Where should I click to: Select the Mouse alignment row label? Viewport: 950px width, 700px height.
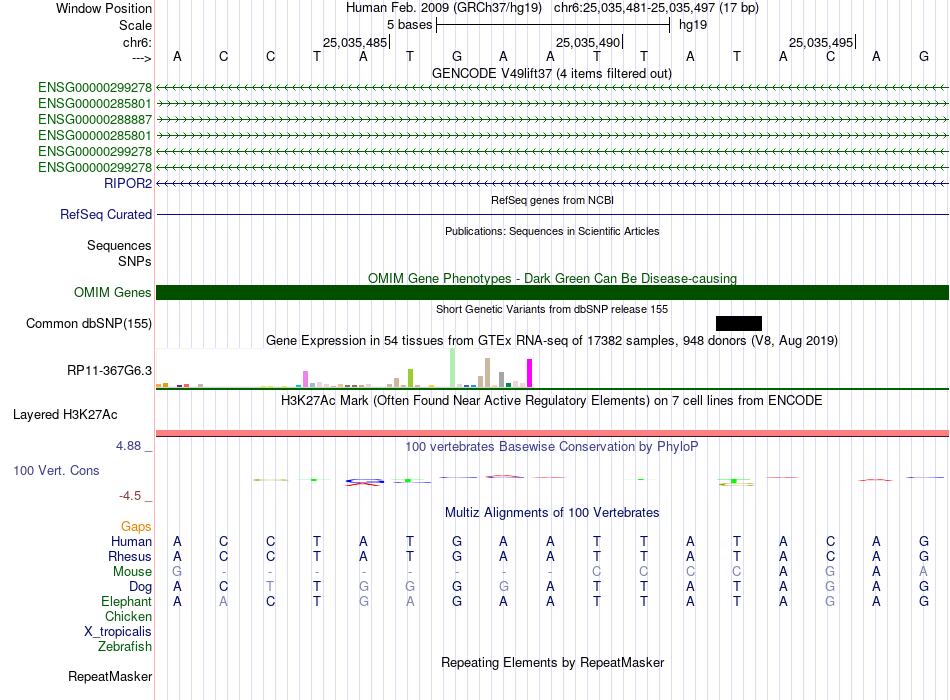point(132,572)
